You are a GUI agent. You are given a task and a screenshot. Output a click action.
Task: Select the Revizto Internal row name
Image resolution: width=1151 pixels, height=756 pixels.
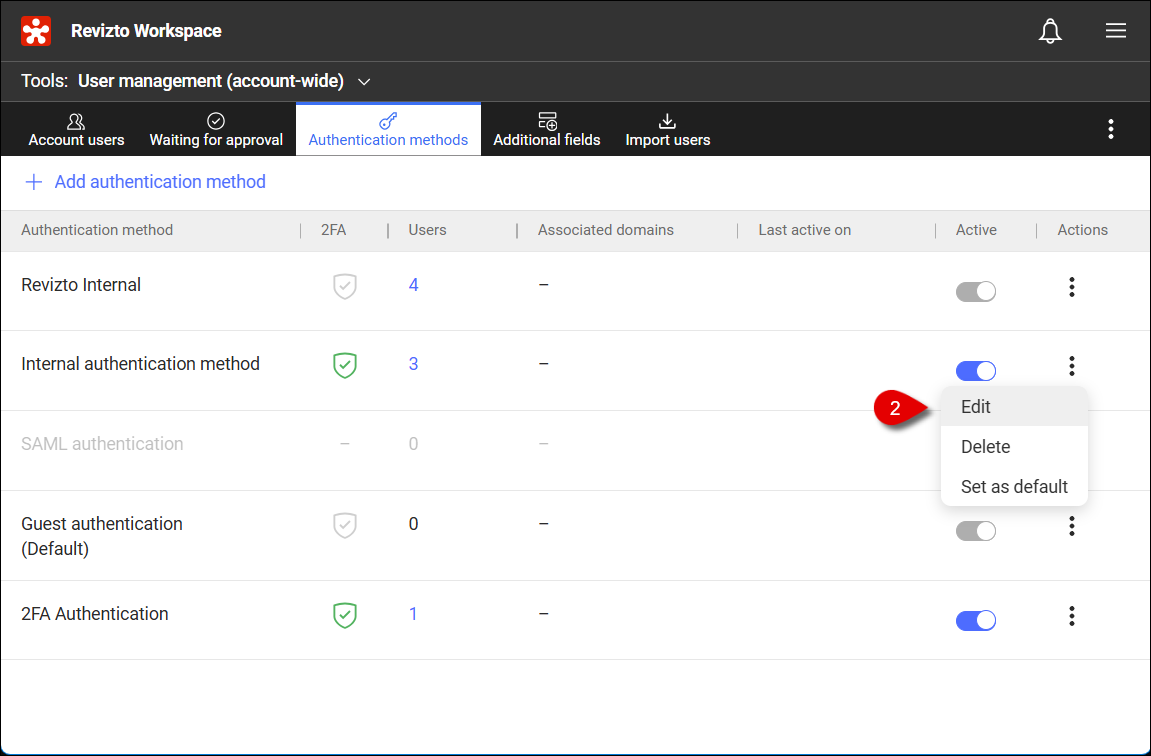pos(81,285)
